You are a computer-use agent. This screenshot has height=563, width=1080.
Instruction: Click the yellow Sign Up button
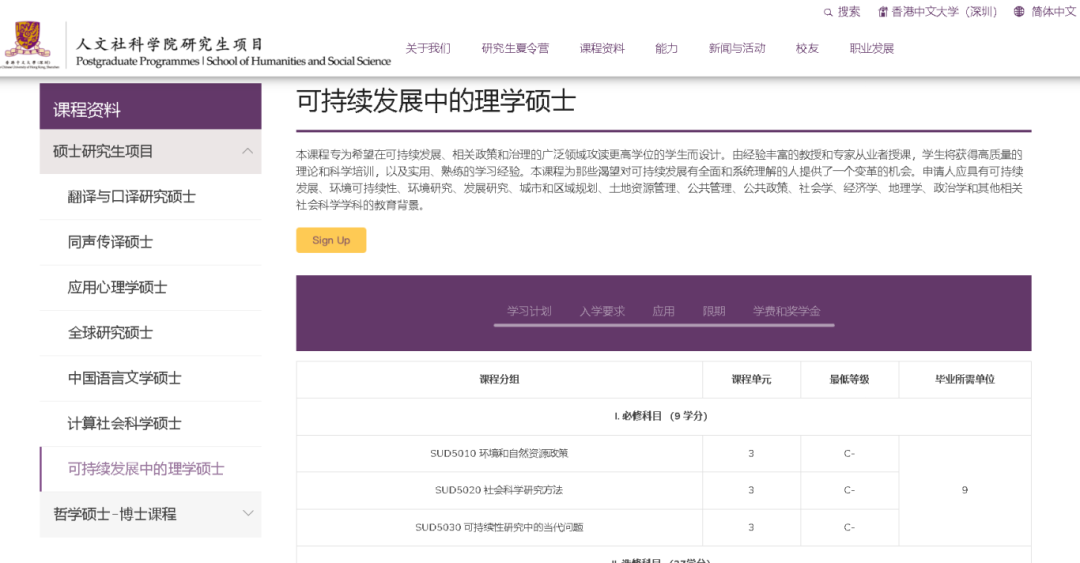coord(331,240)
